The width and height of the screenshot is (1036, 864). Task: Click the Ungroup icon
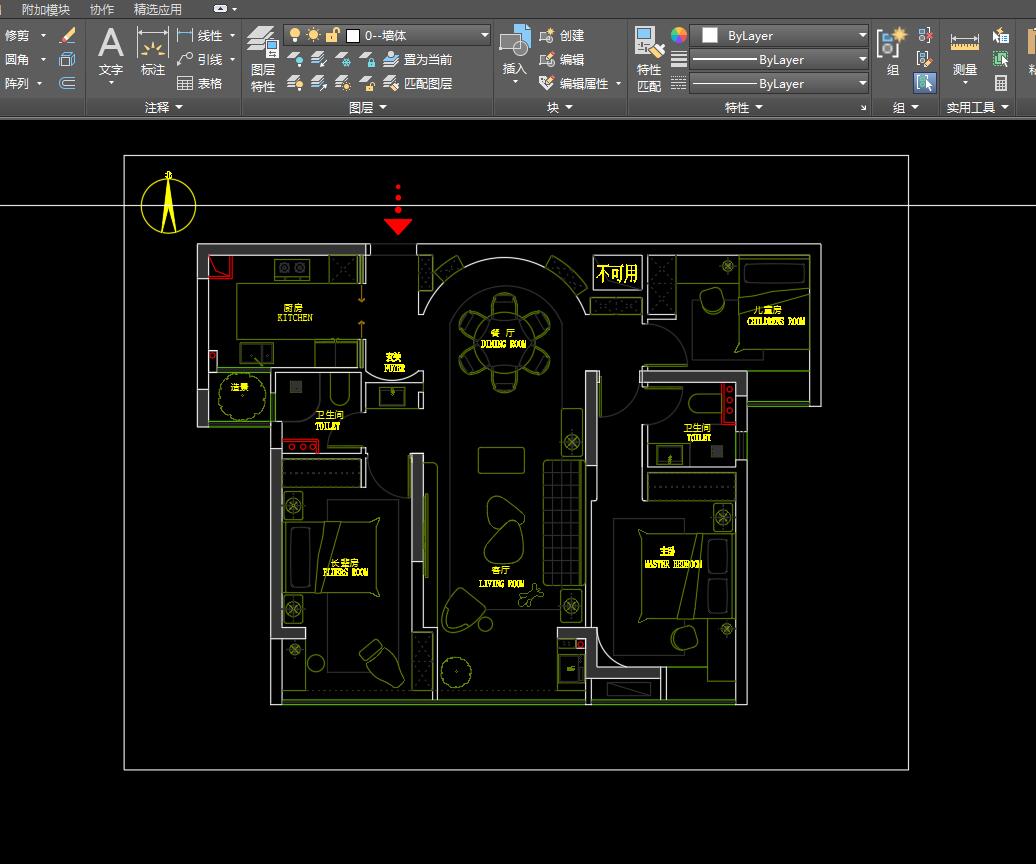[x=925, y=36]
